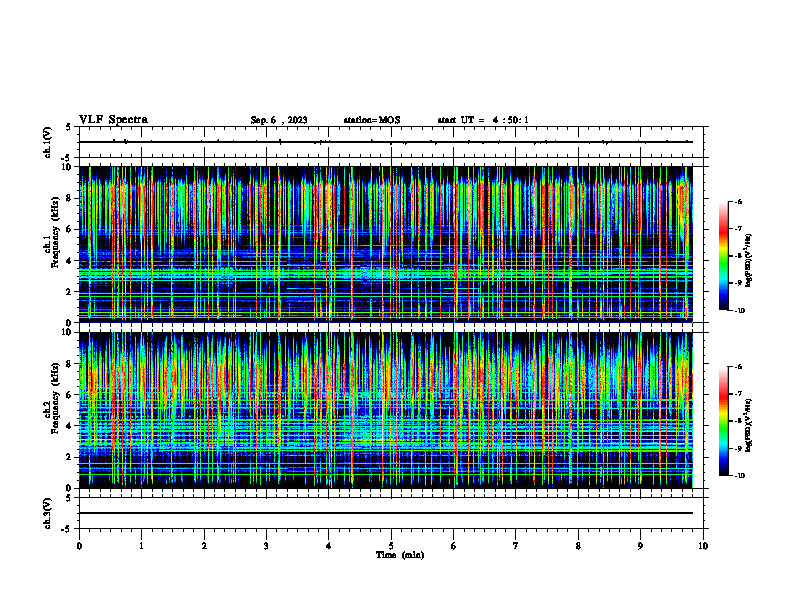Click the "start UT = 4 : 50: 1" text

coord(483,120)
